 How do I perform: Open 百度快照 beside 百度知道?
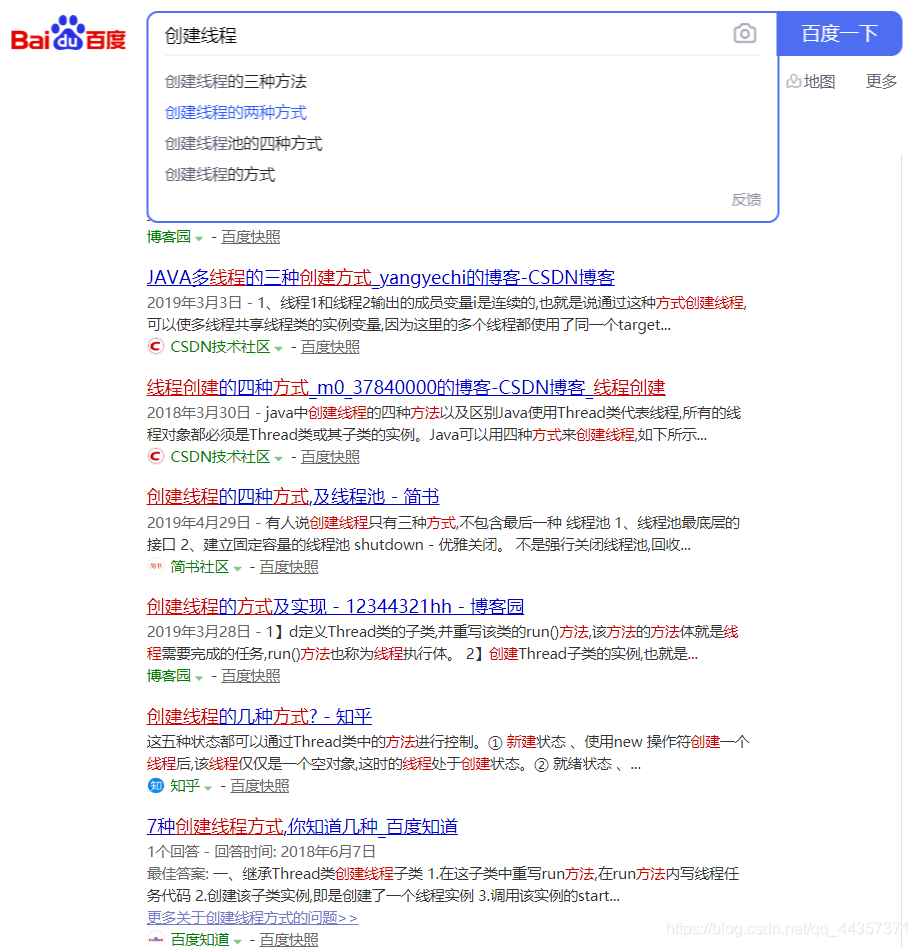click(x=289, y=939)
